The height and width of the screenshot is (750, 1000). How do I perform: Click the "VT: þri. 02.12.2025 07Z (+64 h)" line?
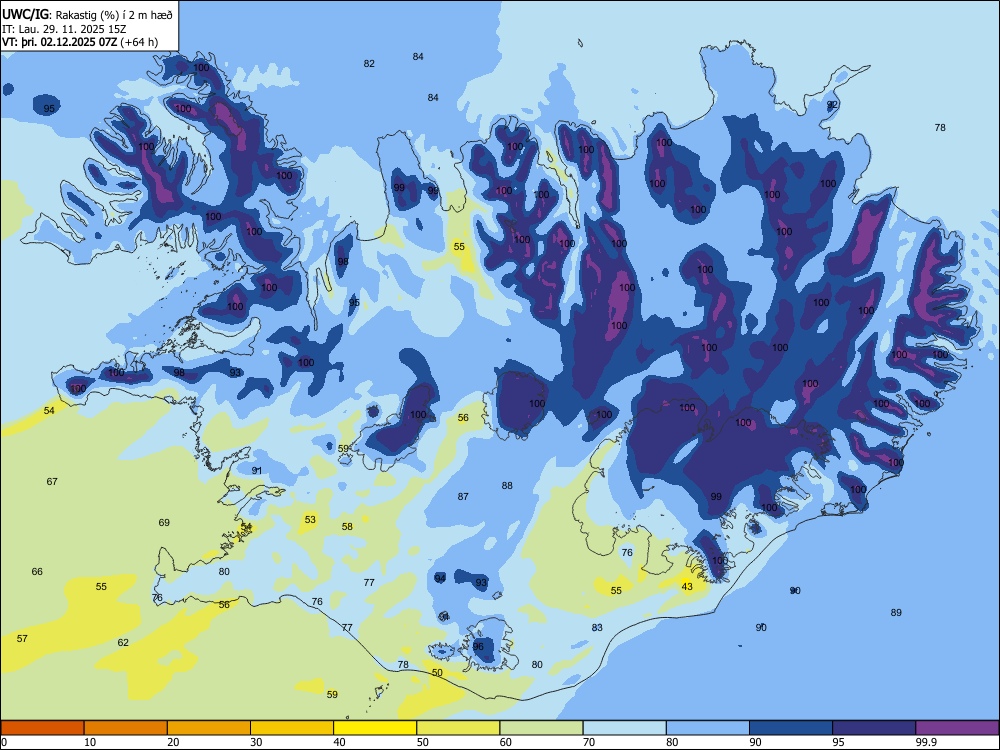[x=80, y=42]
